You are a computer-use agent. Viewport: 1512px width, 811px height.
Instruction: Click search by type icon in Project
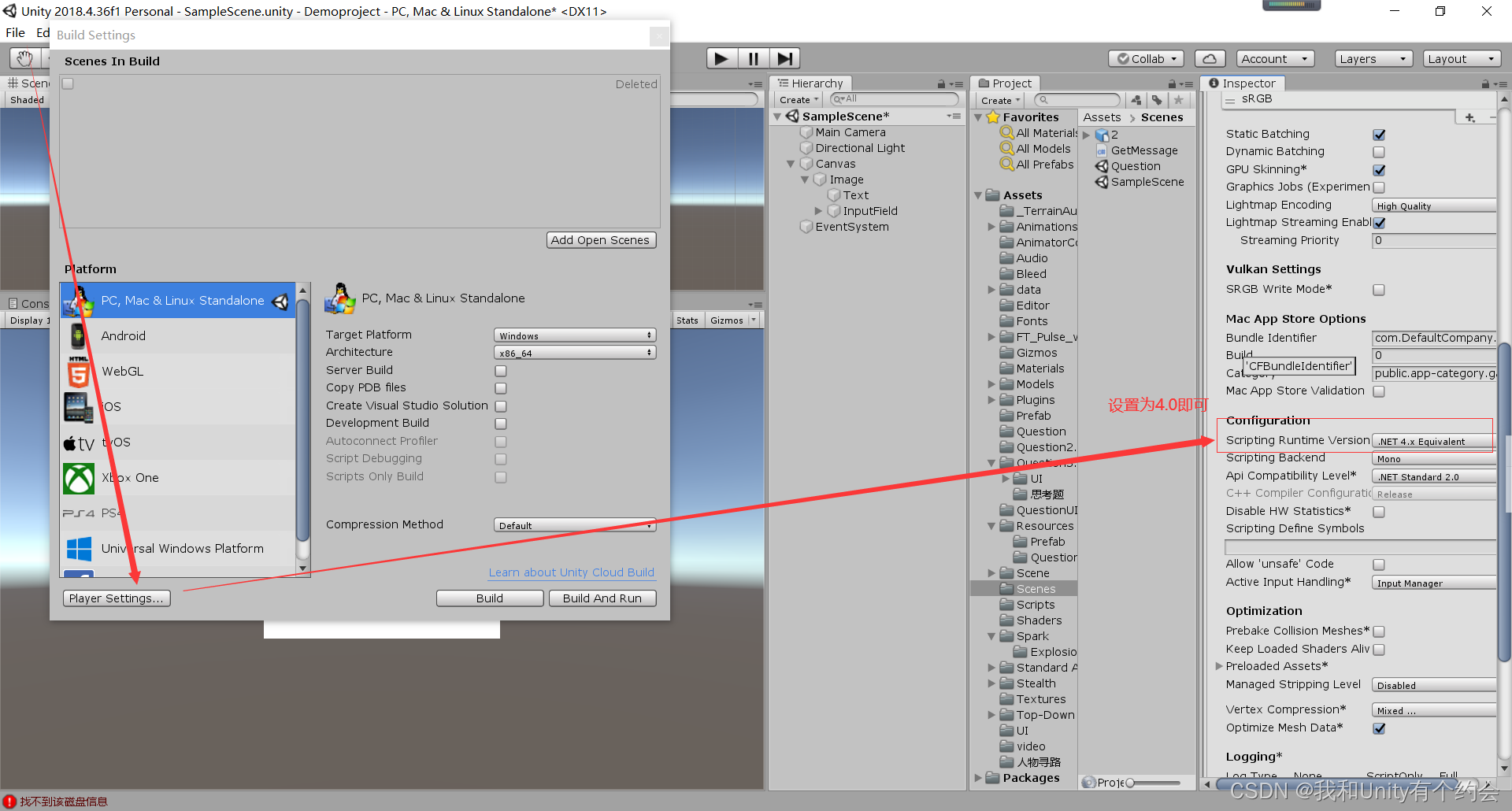1136,100
